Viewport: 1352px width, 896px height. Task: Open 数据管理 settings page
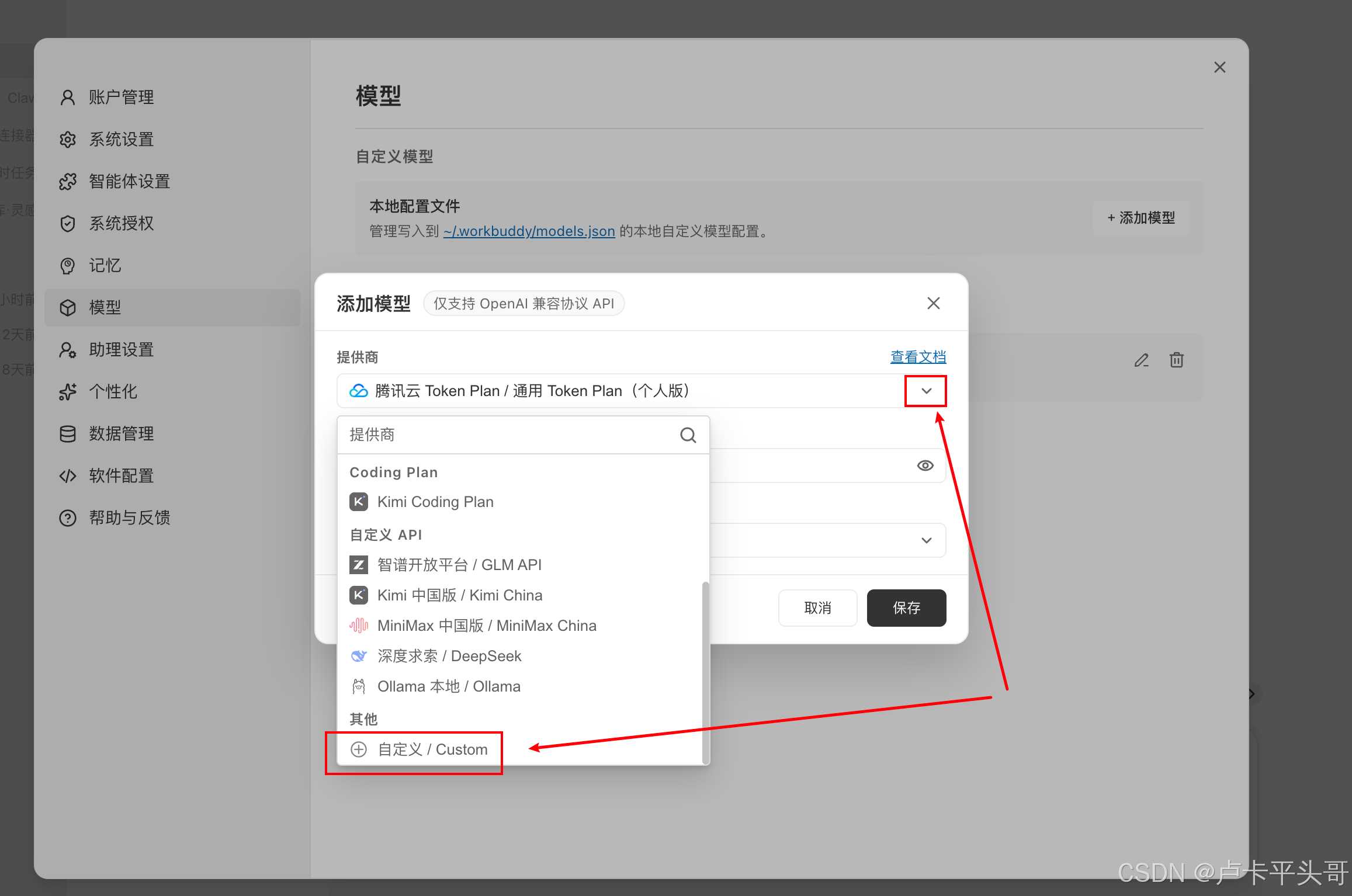coord(172,433)
